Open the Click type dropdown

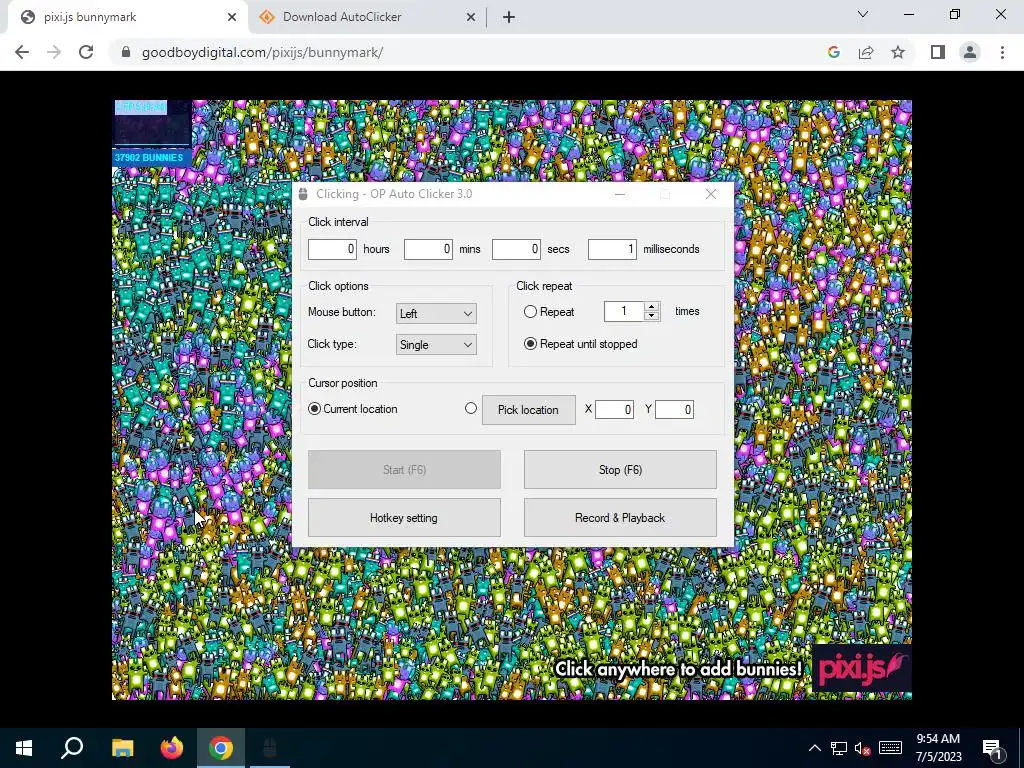pyautogui.click(x=436, y=345)
